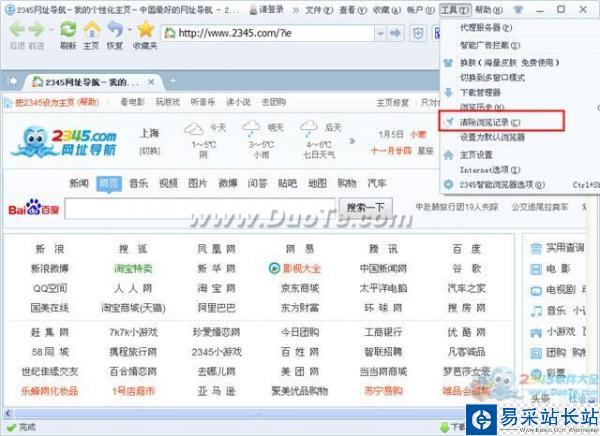Viewport: 600px width, 436px height.
Task: Click the next-weather arrow after 后天 forecast
Action: click(x=352, y=141)
